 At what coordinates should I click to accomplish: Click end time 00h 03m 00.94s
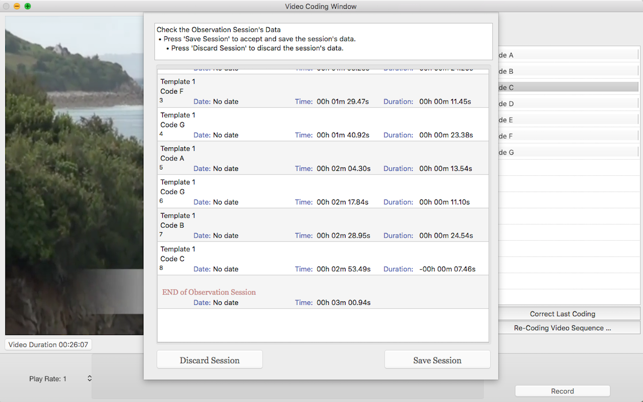(343, 303)
